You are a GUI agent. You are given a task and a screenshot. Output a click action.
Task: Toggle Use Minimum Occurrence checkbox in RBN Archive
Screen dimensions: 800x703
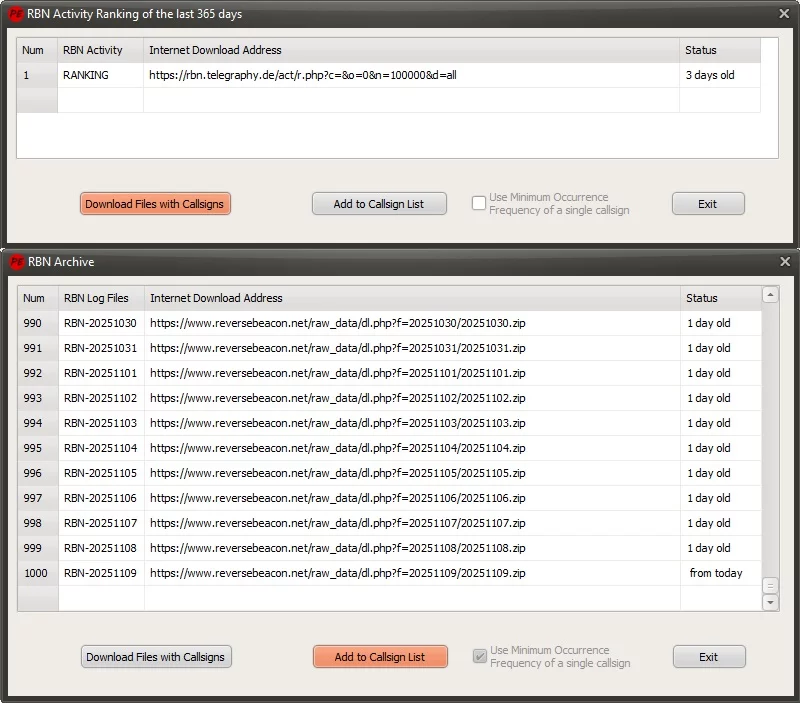480,656
